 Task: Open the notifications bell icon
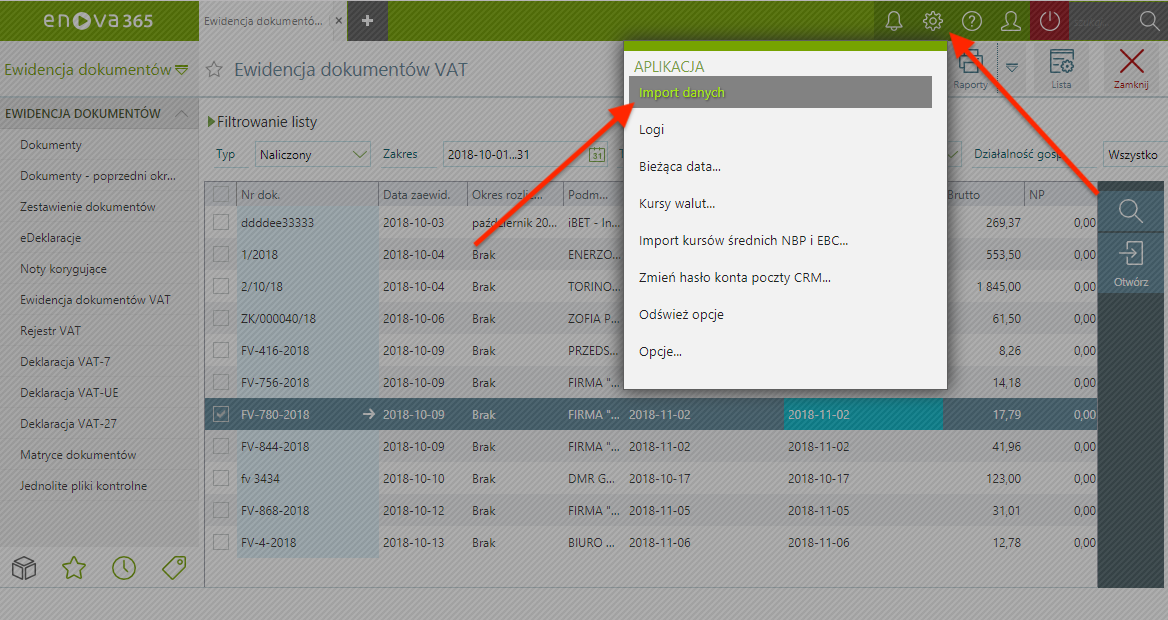point(894,21)
